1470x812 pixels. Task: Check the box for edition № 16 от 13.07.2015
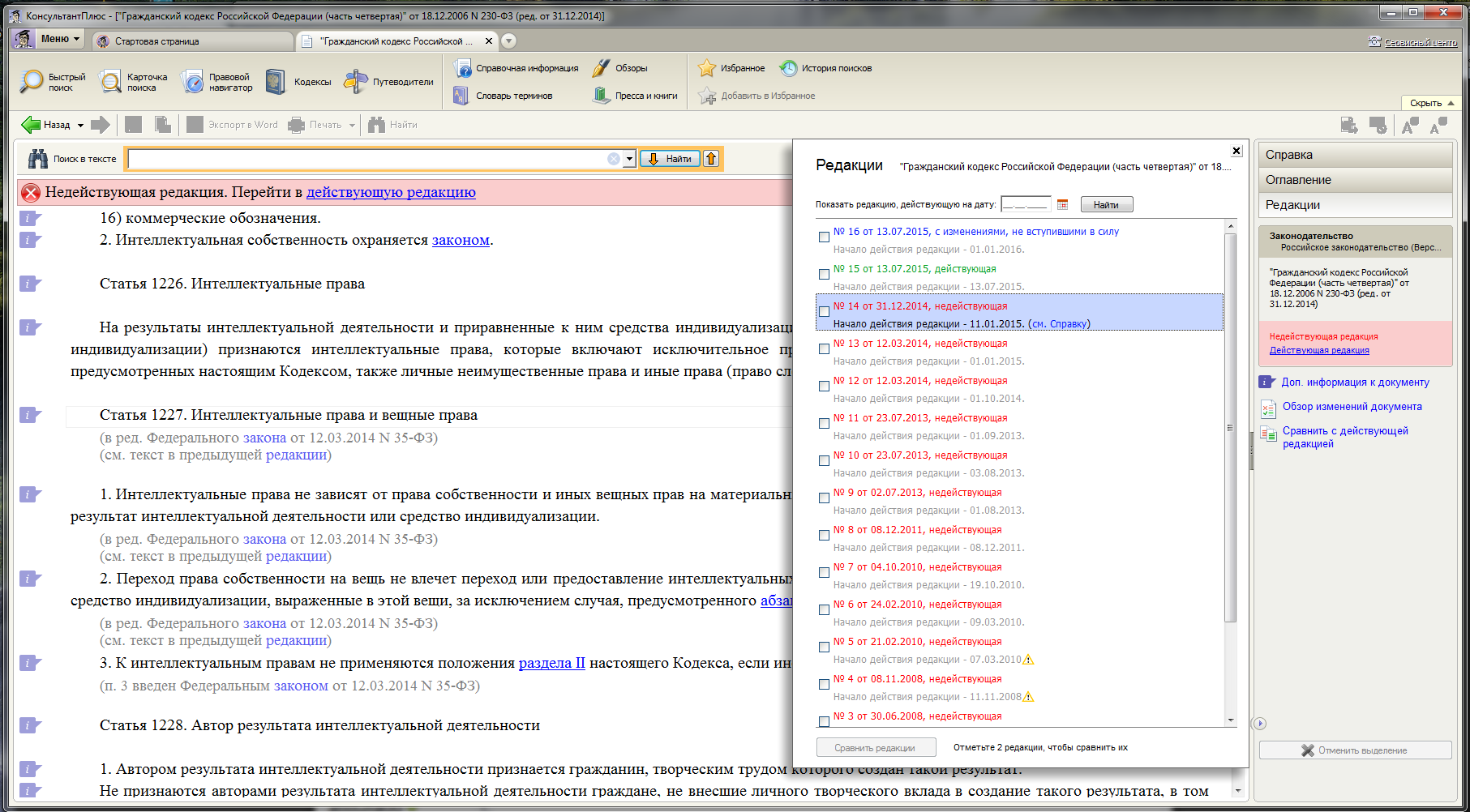824,237
